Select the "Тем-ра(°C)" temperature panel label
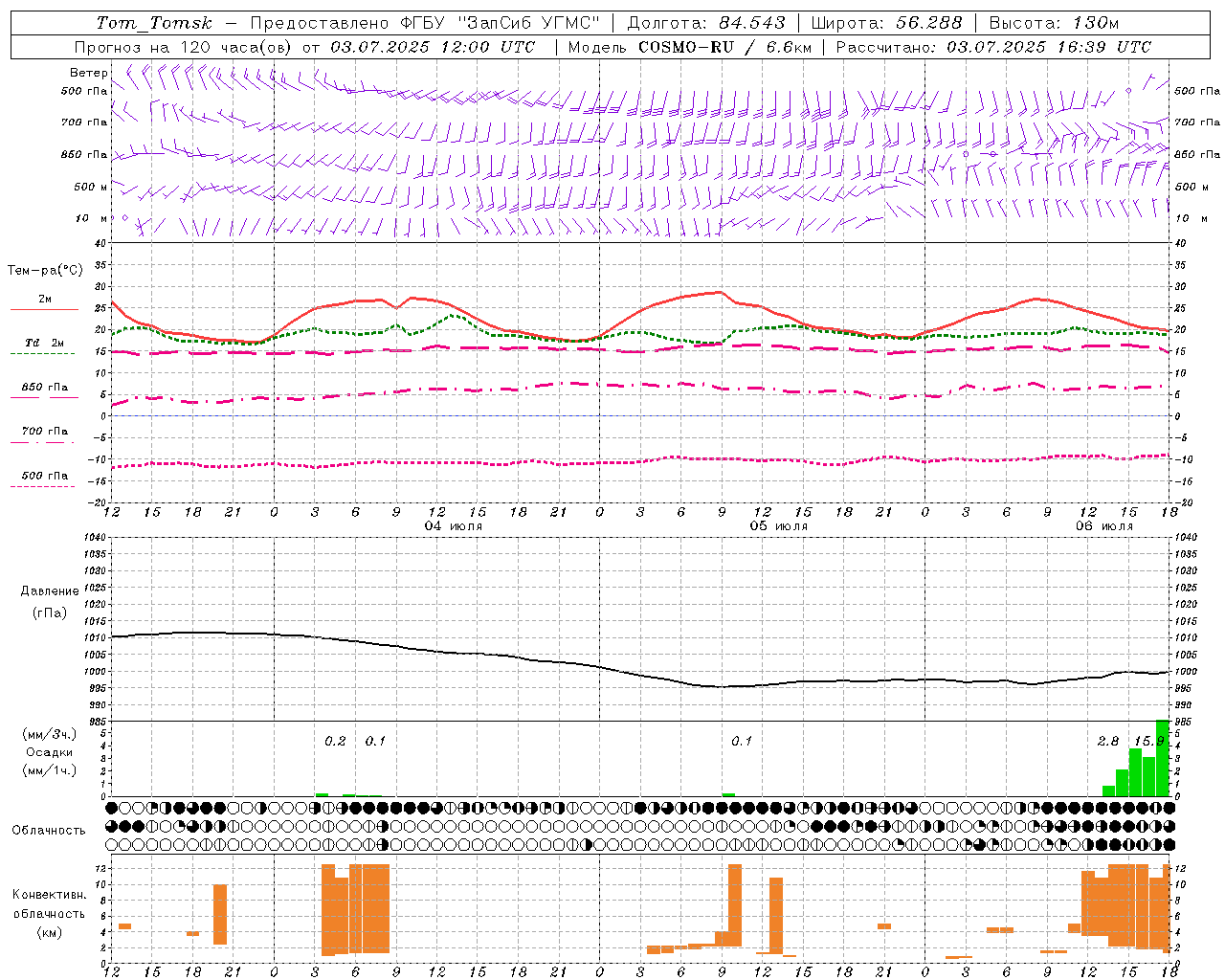The width and height of the screenshot is (1225, 980). point(45,271)
